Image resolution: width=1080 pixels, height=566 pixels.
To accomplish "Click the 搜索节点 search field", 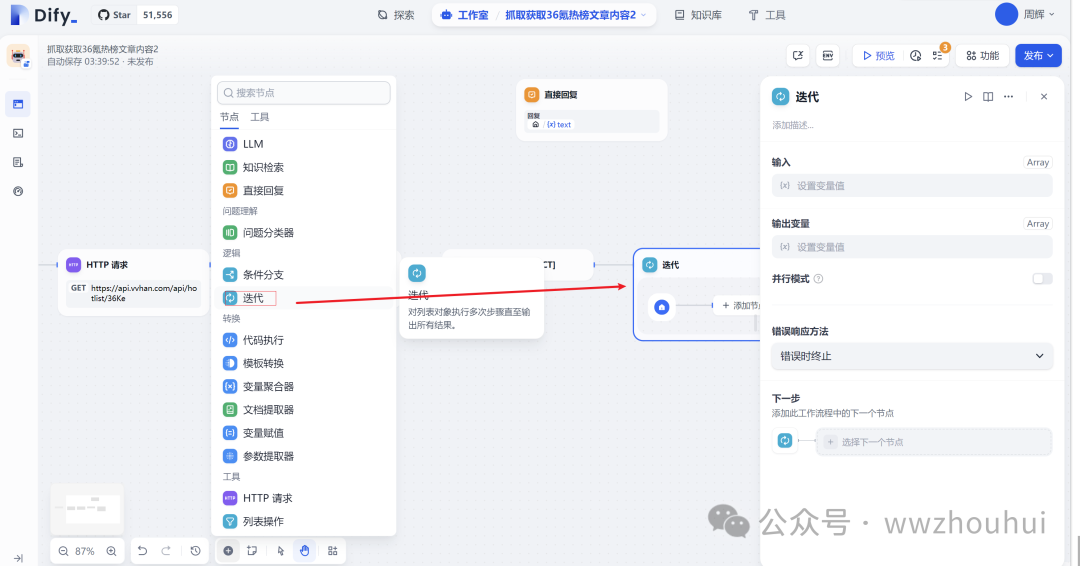I will pyautogui.click(x=304, y=93).
